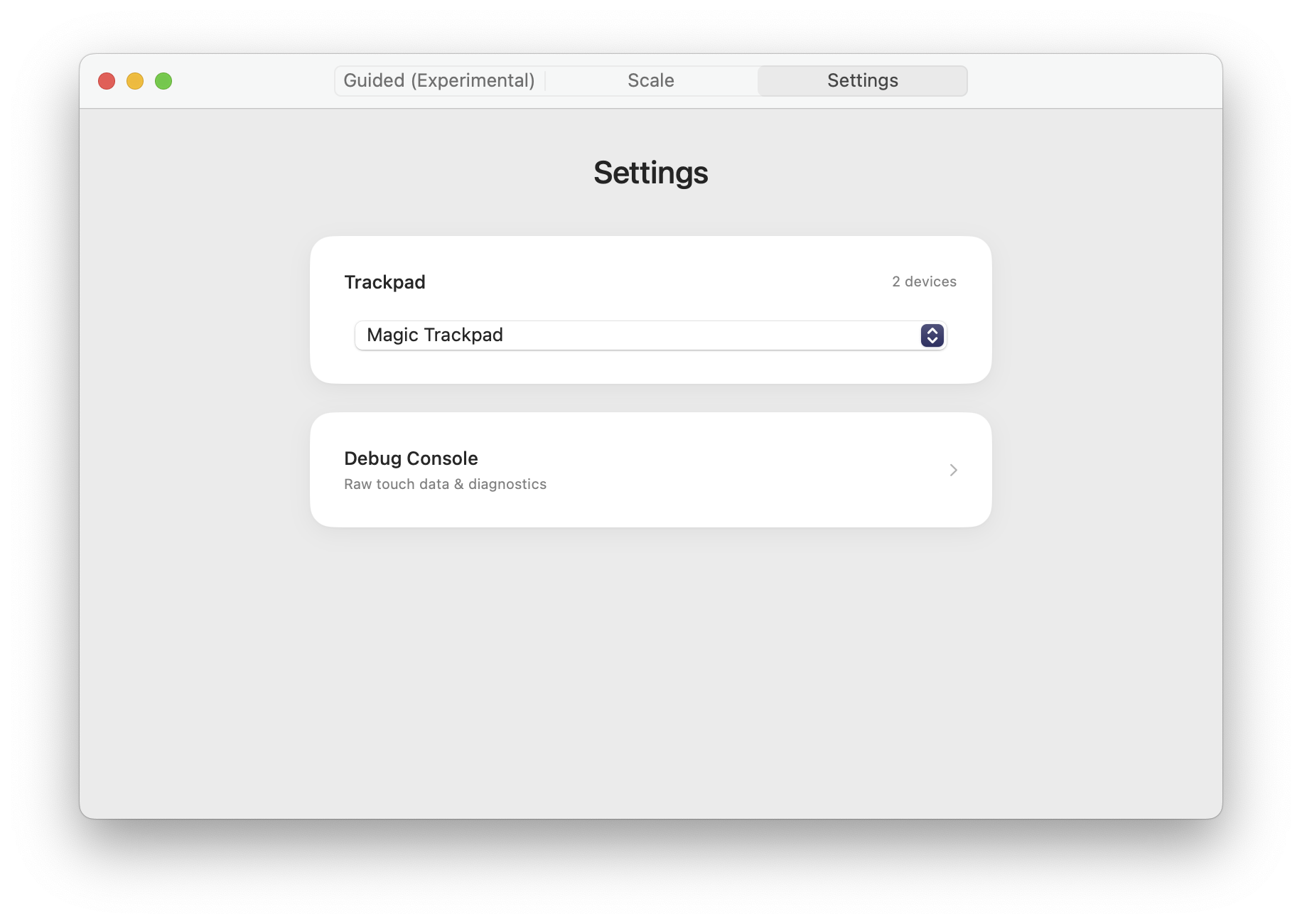Image resolution: width=1302 pixels, height=924 pixels.
Task: Open the Magic Trackpad device dropdown
Action: [650, 335]
